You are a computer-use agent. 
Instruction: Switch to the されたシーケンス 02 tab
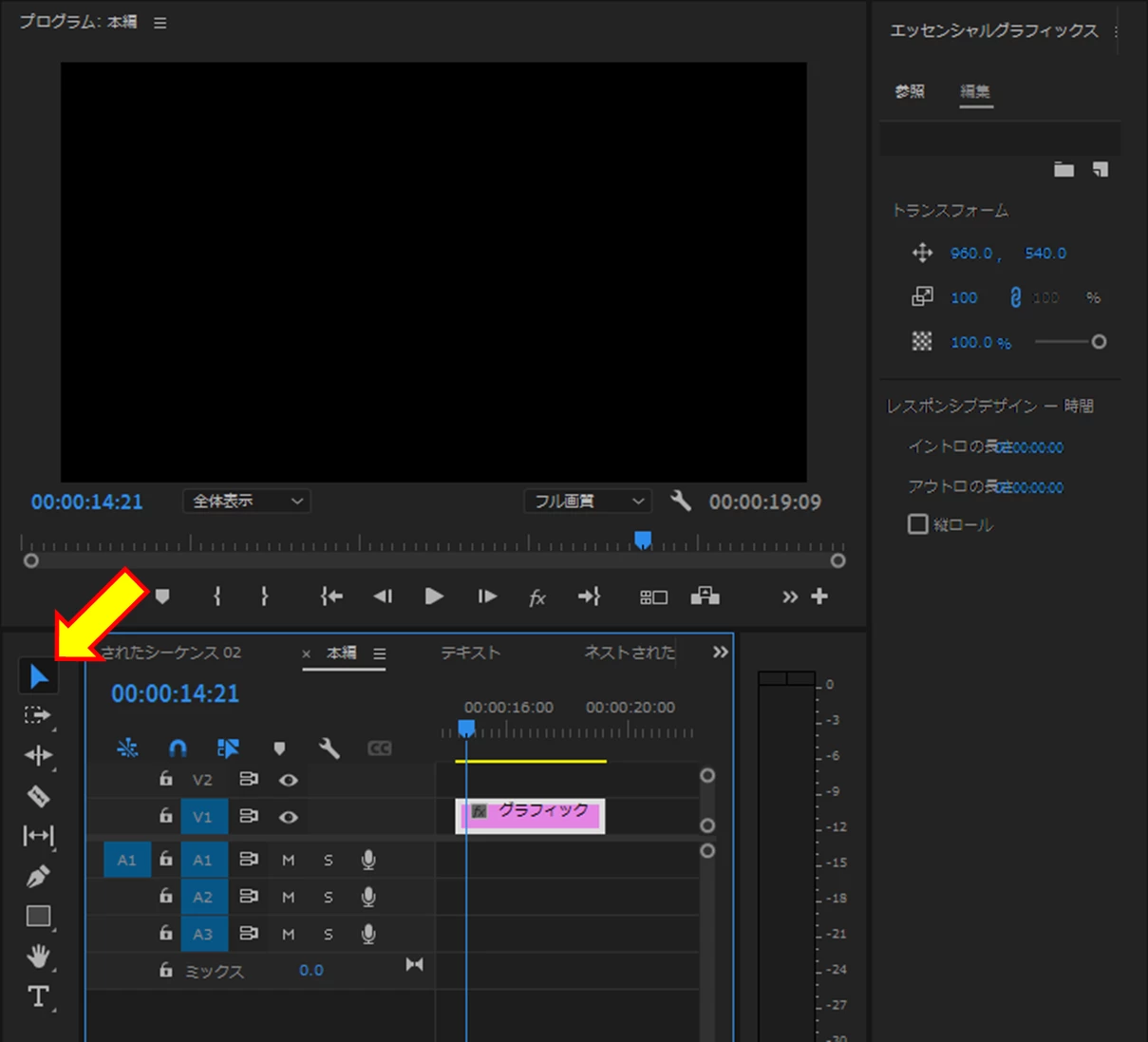[x=171, y=653]
